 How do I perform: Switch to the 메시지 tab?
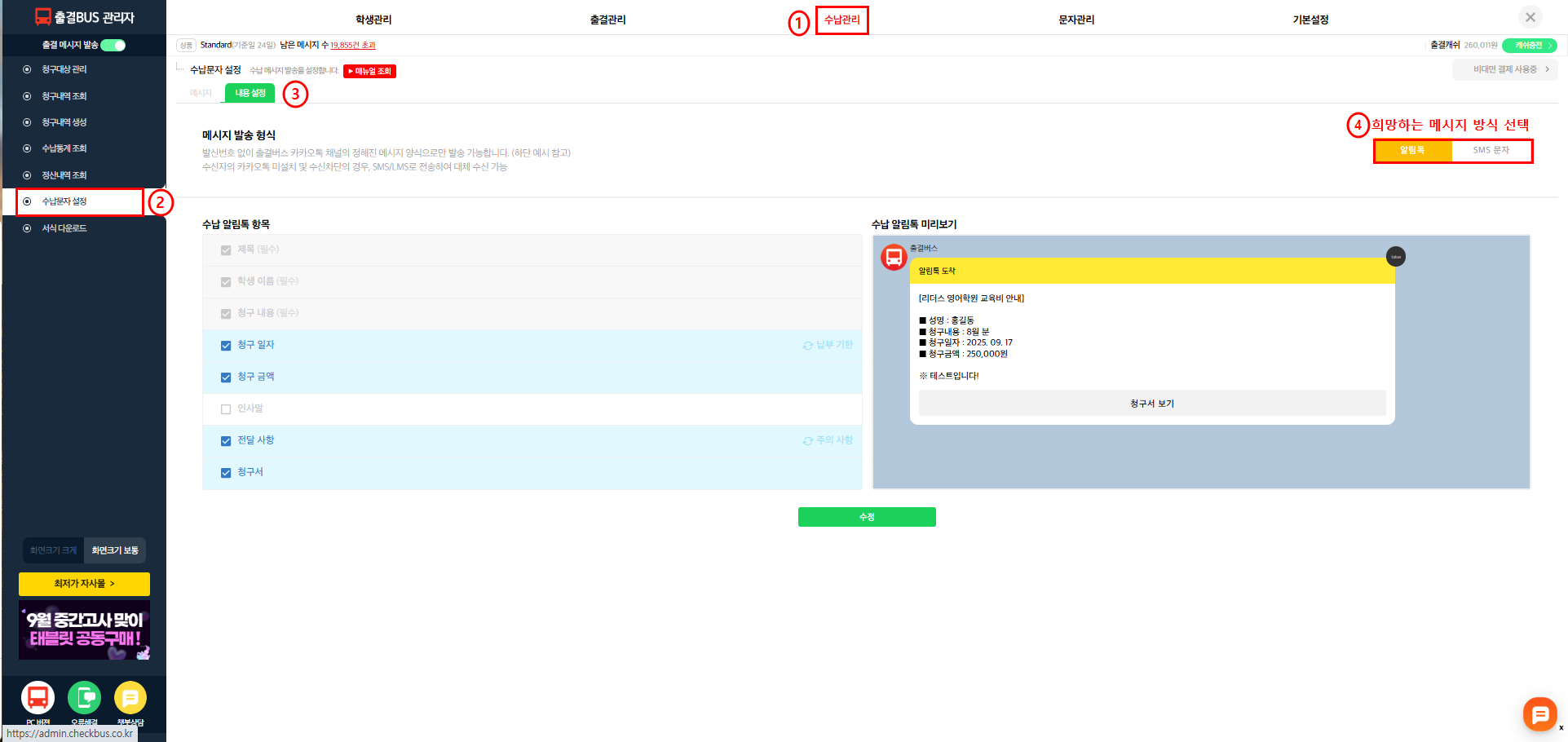201,94
